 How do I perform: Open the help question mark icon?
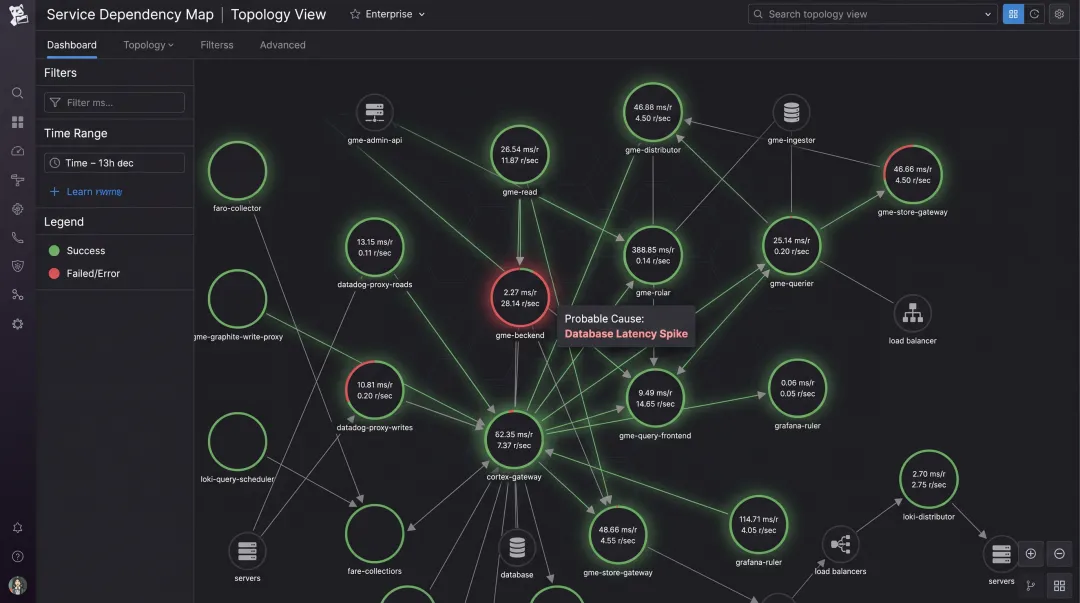18,557
